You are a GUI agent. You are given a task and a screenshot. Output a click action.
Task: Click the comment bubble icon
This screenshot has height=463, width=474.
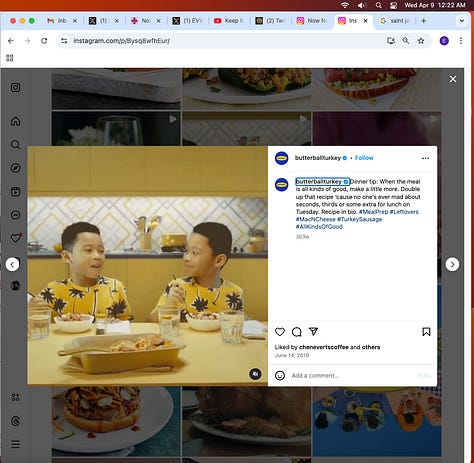[297, 332]
